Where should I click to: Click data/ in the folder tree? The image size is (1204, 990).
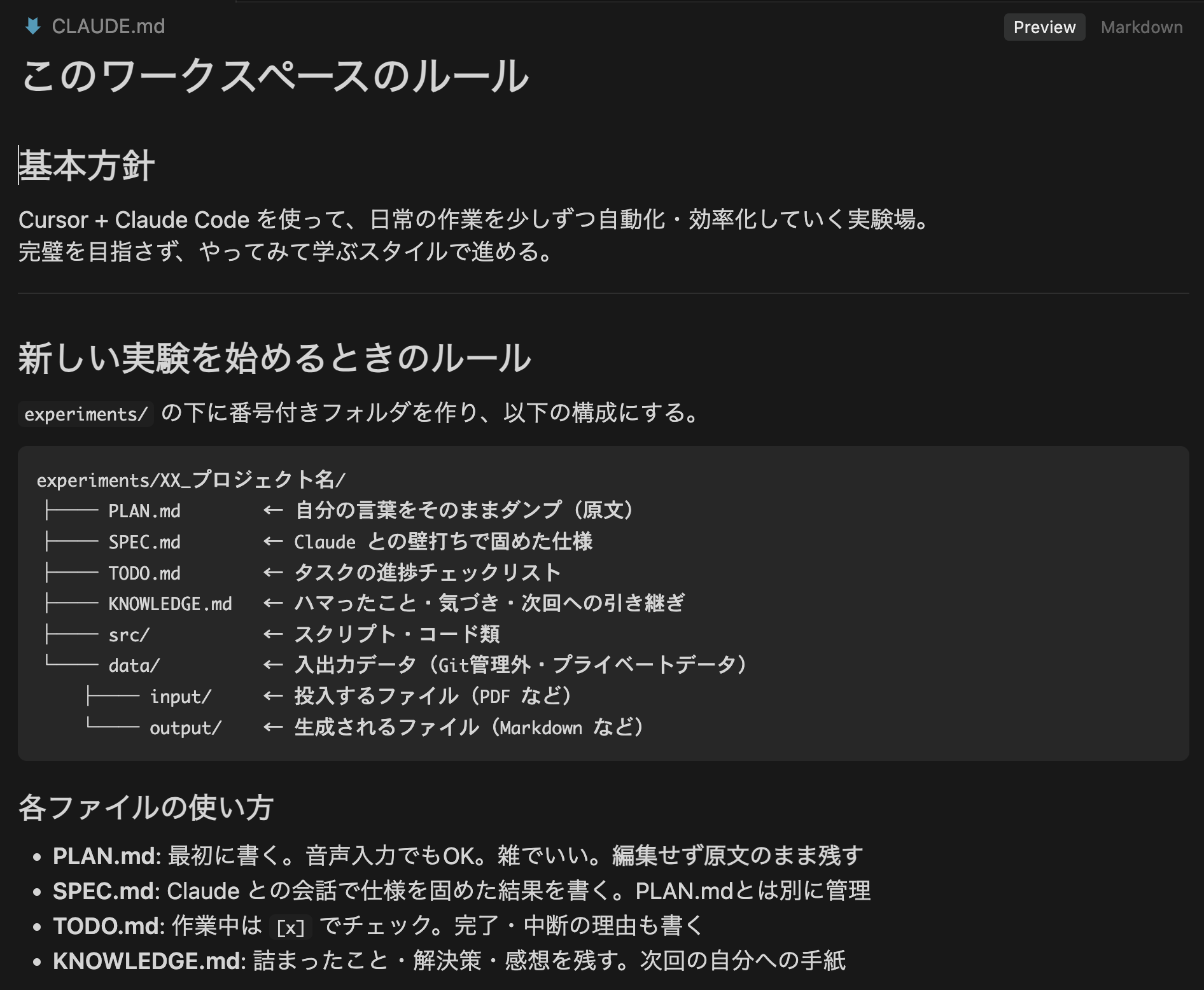pyautogui.click(x=134, y=666)
